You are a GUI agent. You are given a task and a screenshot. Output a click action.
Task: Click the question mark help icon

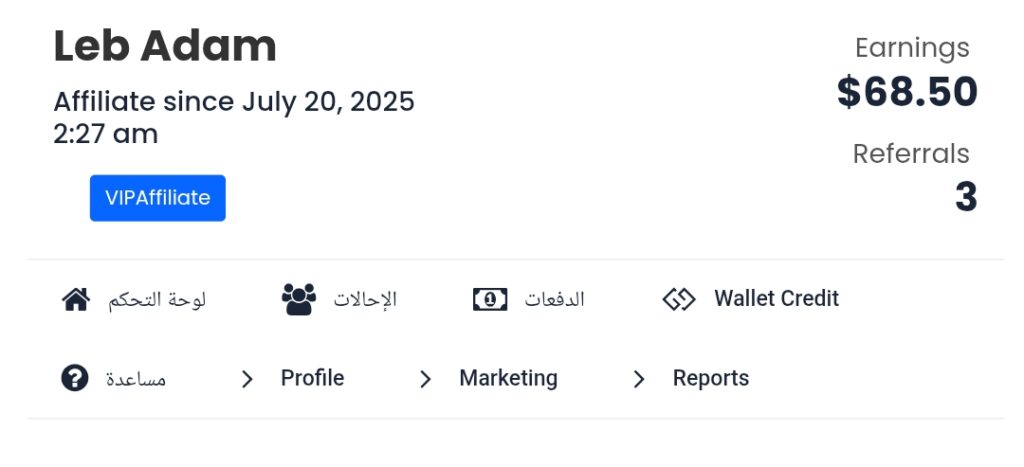pyautogui.click(x=75, y=378)
